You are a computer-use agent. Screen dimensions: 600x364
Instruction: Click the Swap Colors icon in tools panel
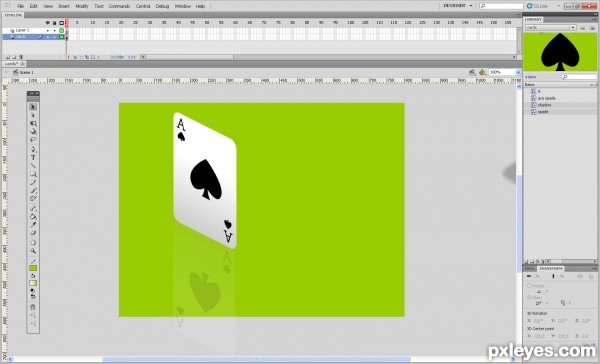[33, 297]
